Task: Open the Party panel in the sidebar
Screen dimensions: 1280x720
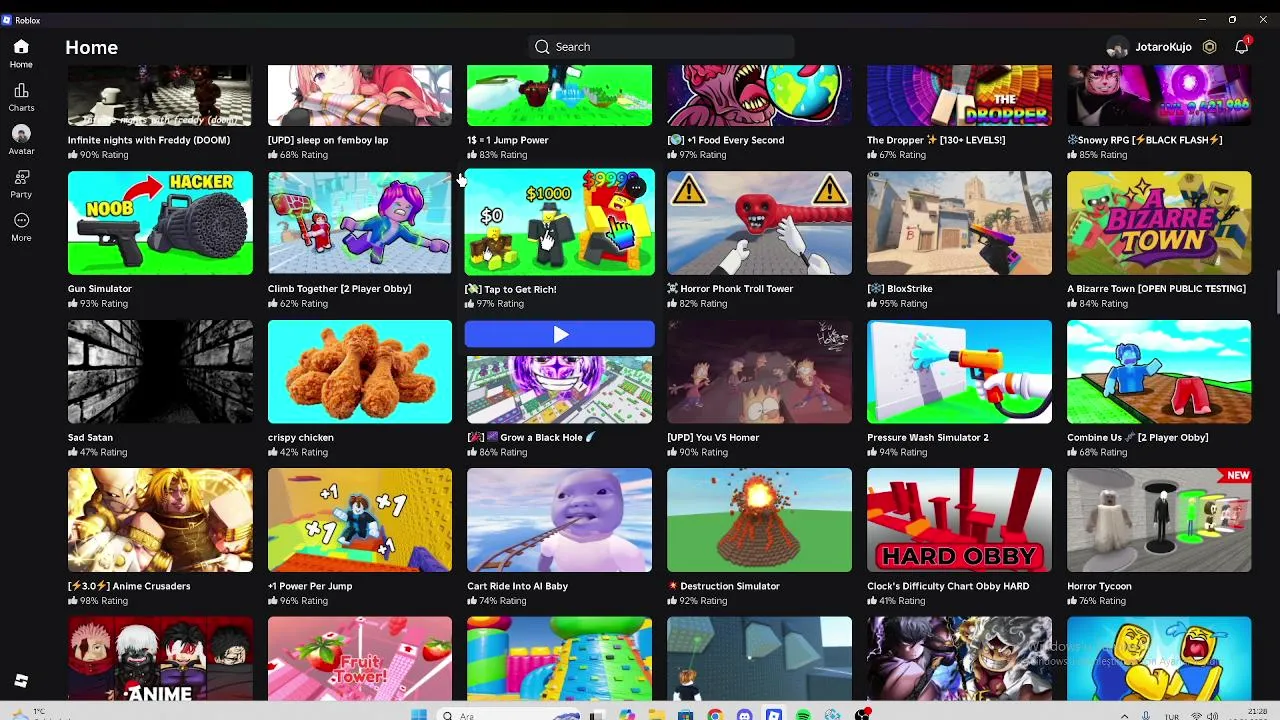Action: coord(21,184)
